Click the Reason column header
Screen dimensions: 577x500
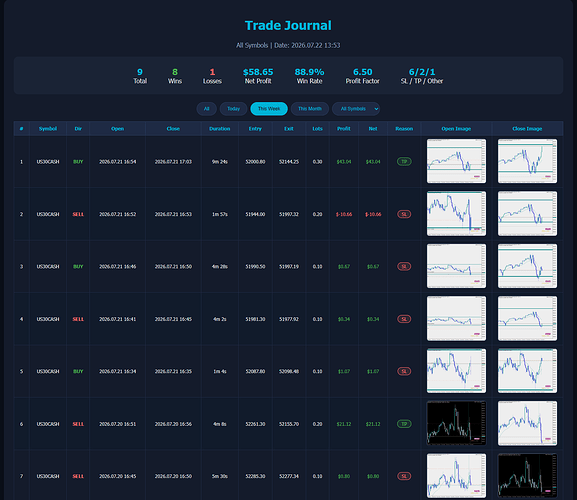tap(404, 129)
